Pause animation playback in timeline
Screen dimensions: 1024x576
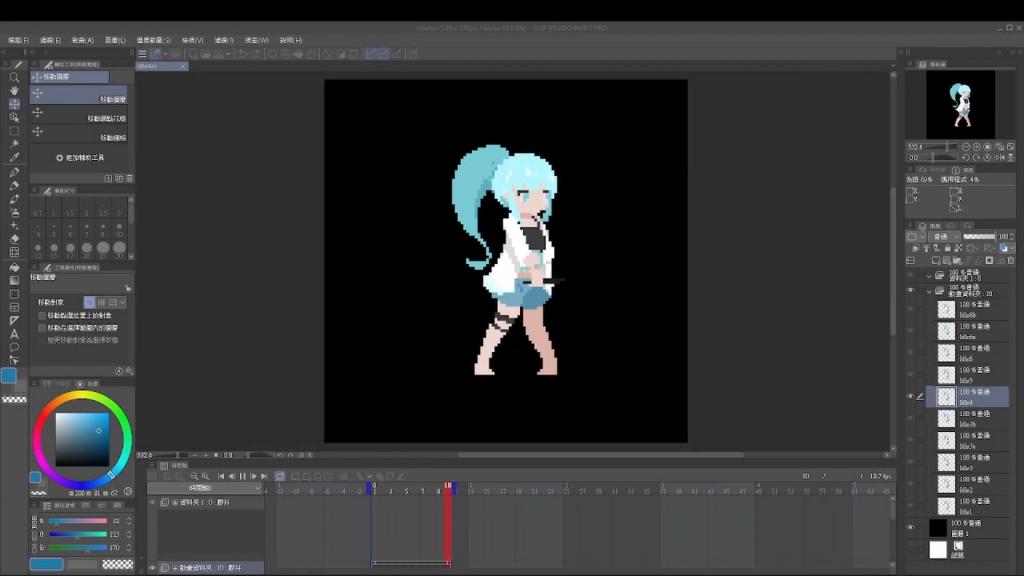click(242, 476)
